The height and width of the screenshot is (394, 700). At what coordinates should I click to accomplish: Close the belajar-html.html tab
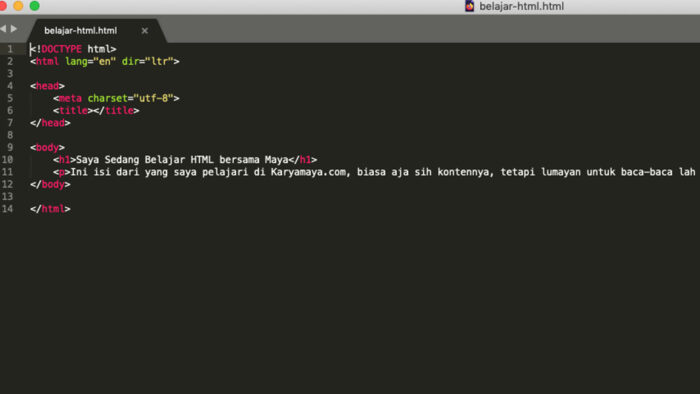[x=145, y=31]
